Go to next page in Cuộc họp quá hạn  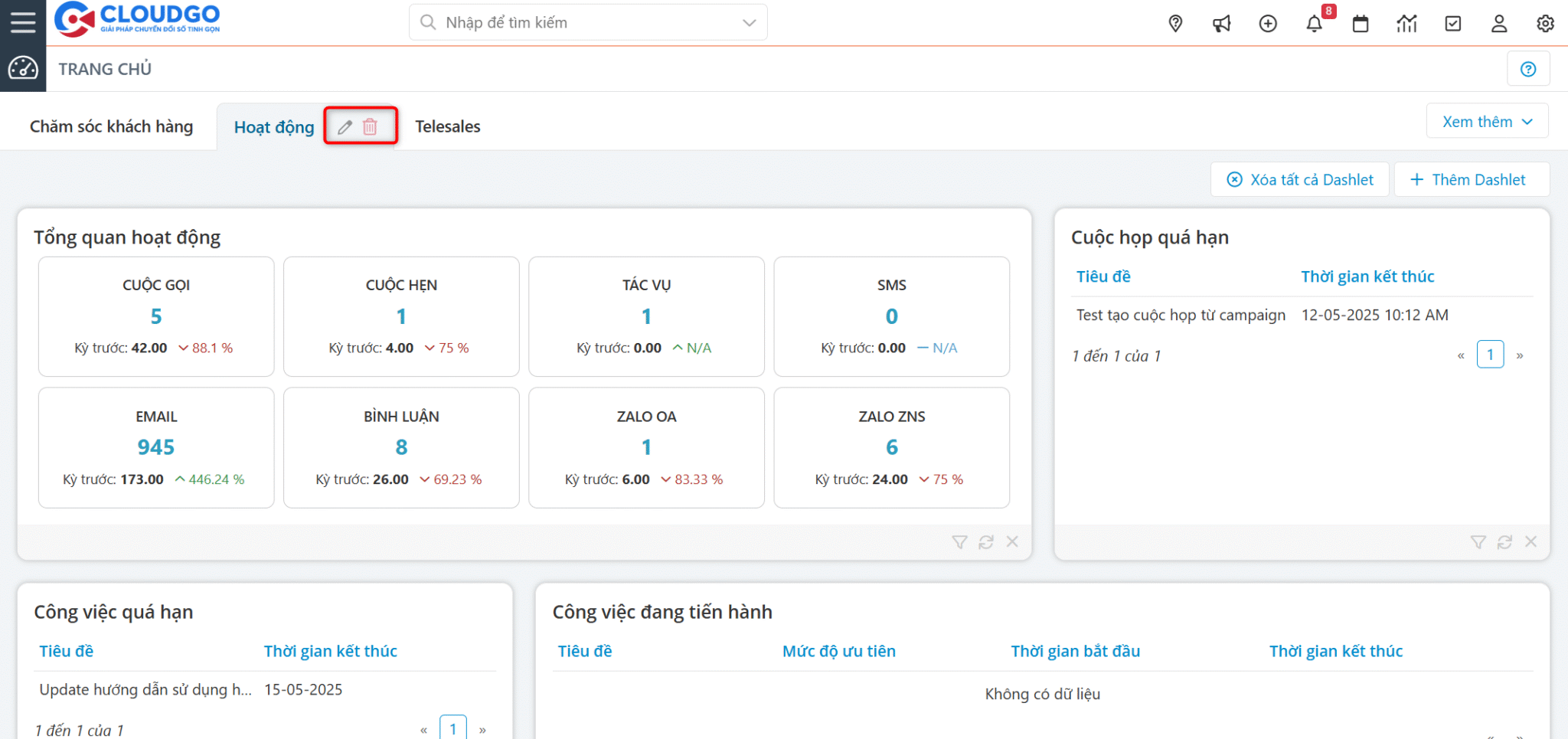pyautogui.click(x=1520, y=355)
